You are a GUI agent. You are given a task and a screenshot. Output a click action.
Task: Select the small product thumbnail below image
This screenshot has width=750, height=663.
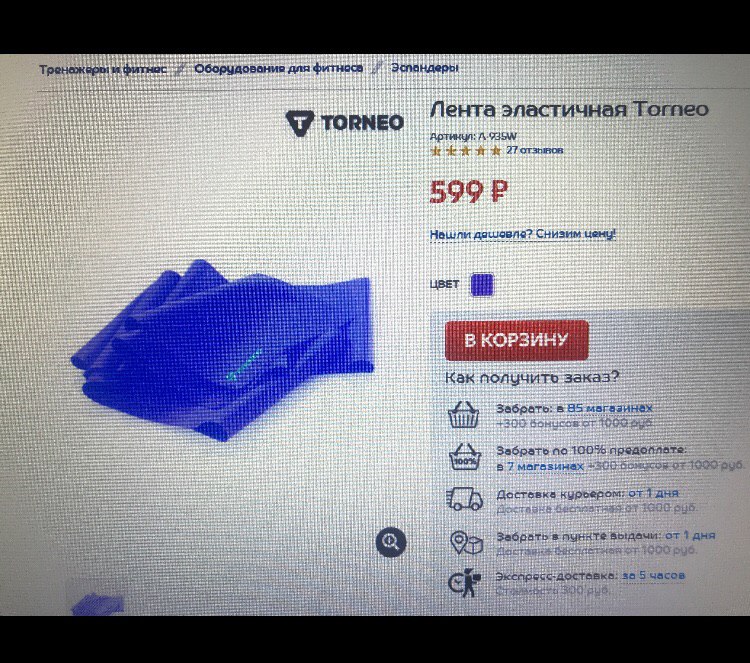[98, 604]
